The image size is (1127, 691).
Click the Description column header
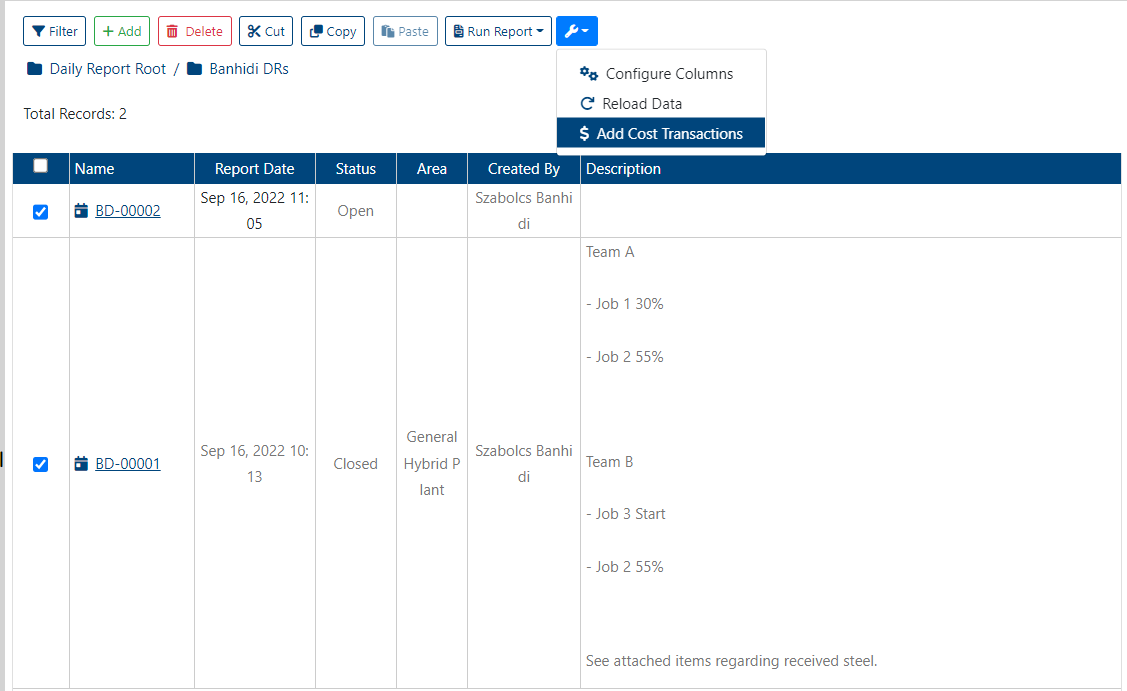coord(851,168)
